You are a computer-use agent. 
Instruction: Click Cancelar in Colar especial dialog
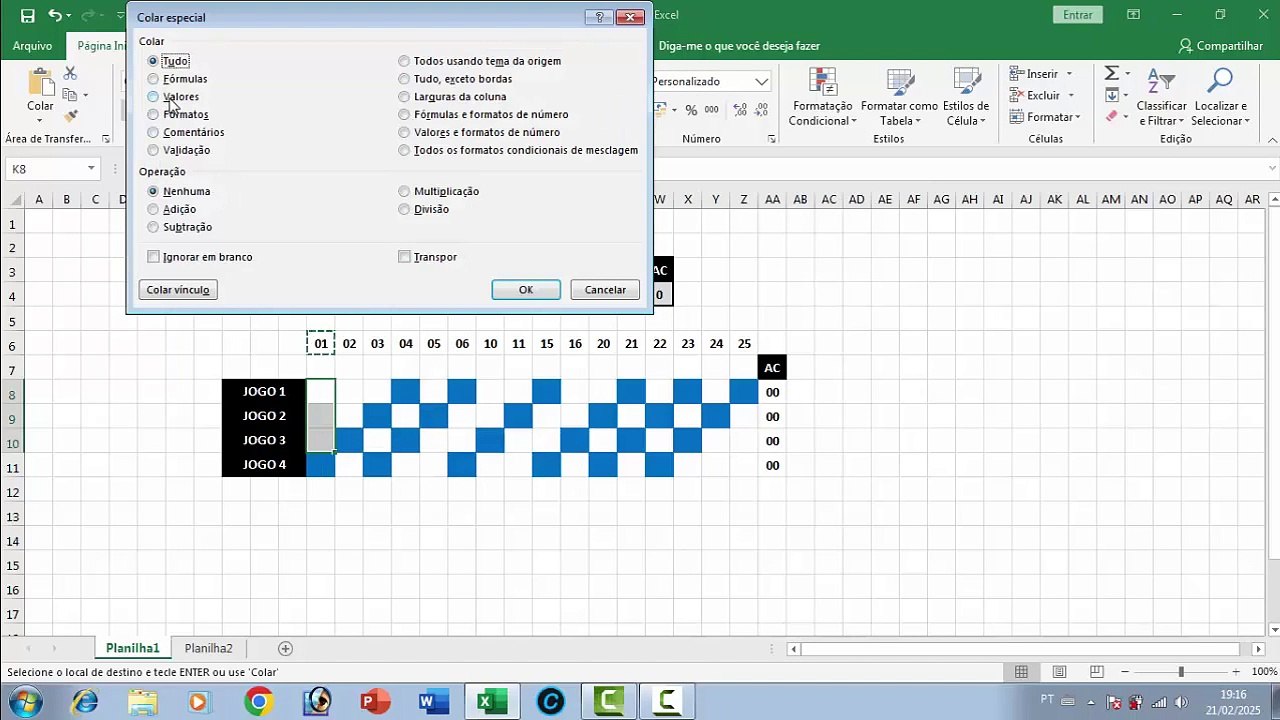point(605,290)
